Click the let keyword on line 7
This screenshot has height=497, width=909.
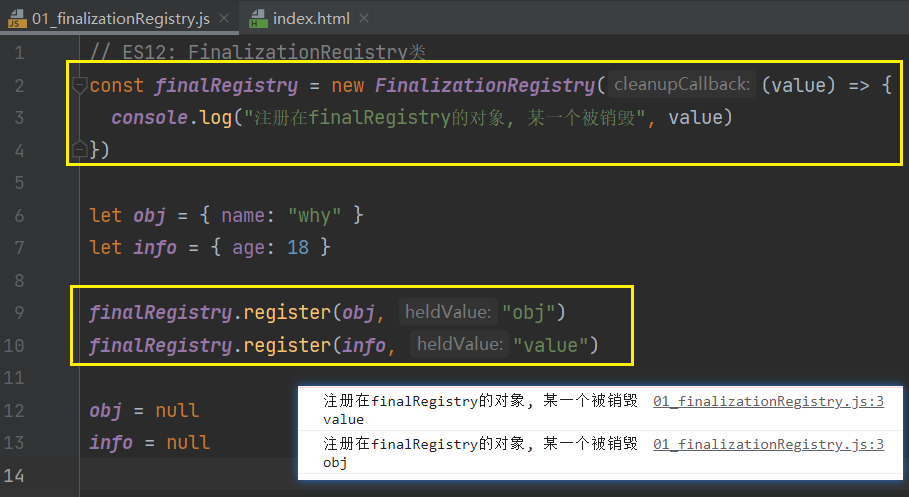pyautogui.click(x=106, y=248)
